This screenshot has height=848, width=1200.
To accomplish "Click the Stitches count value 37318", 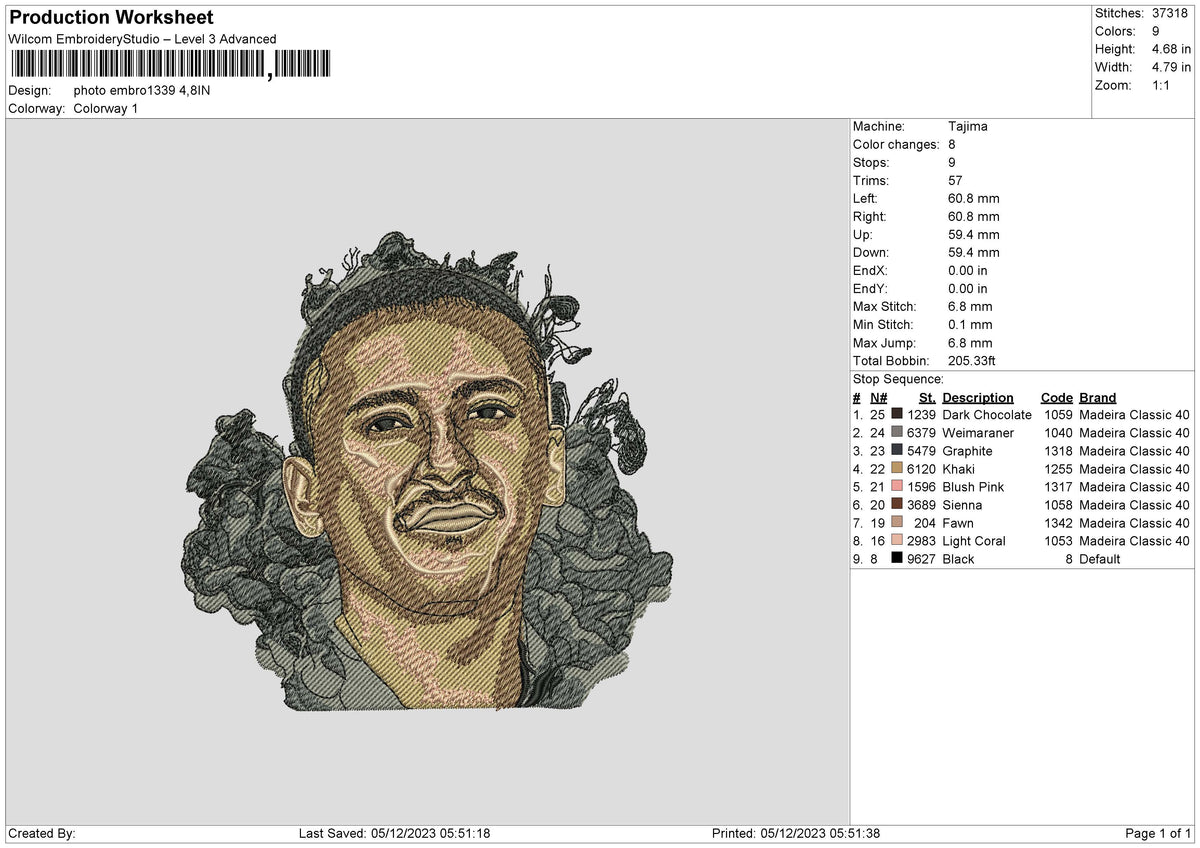I will coord(1172,13).
